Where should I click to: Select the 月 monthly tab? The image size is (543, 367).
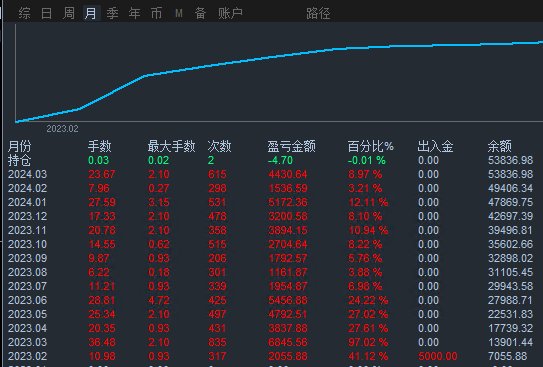click(x=91, y=14)
